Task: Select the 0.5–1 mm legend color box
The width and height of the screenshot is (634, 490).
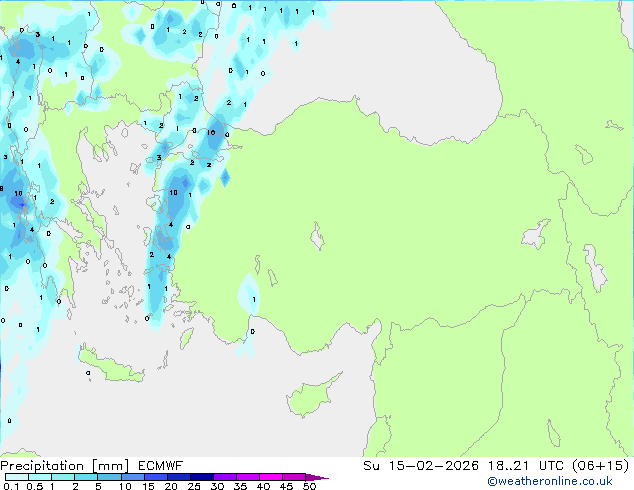Action: pyautogui.click(x=40, y=477)
